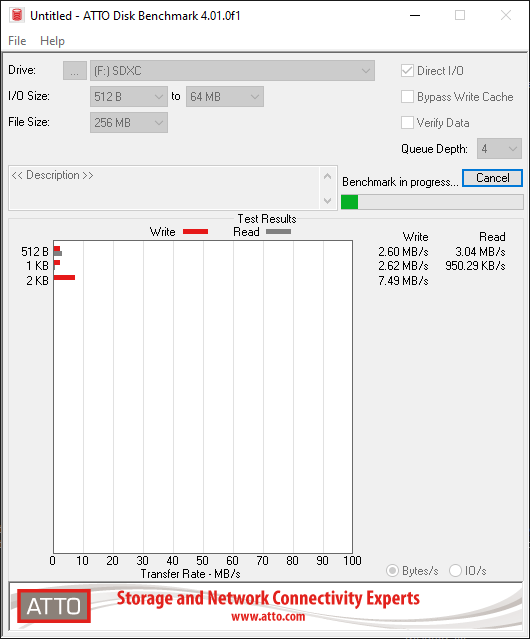The height and width of the screenshot is (639, 530).
Task: Click the 512 B row label
Action: pos(35,251)
